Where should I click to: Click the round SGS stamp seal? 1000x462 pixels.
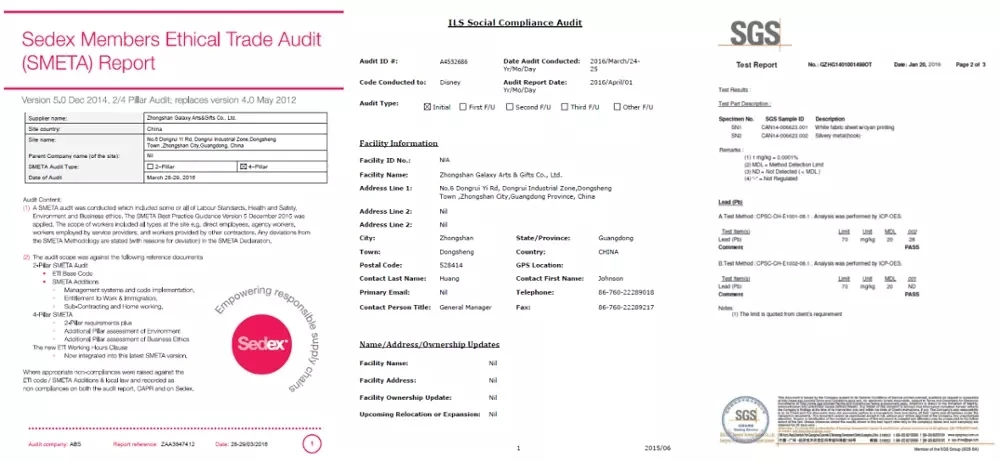point(746,420)
